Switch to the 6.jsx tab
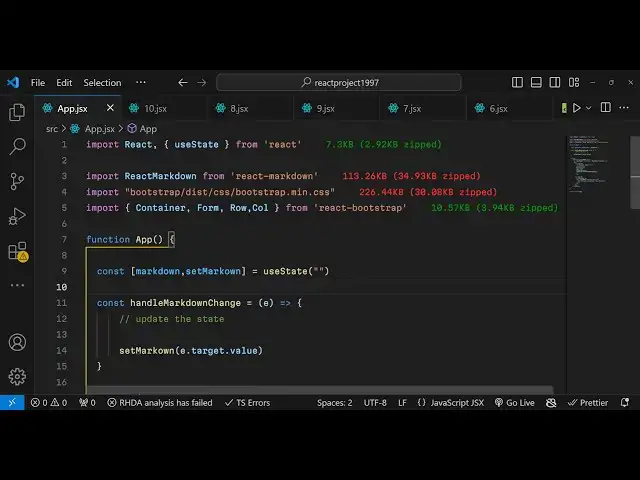Viewport: 640px width, 480px height. click(x=509, y=108)
